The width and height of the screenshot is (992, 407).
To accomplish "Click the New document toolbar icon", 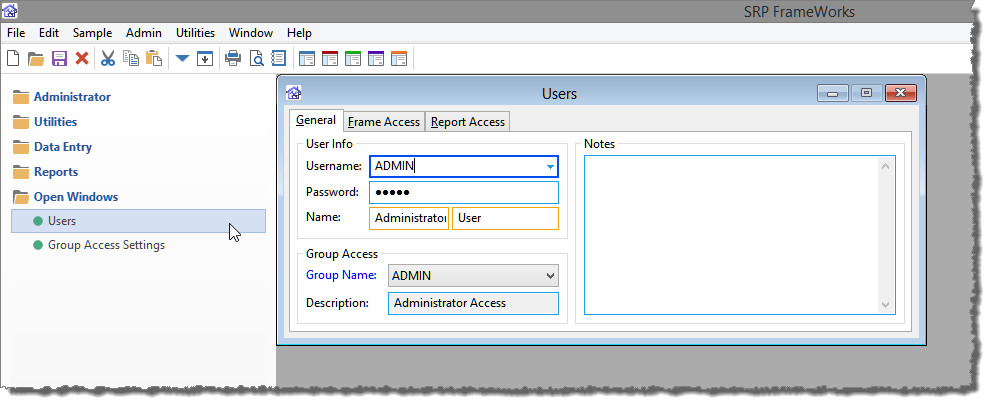I will (x=13, y=59).
